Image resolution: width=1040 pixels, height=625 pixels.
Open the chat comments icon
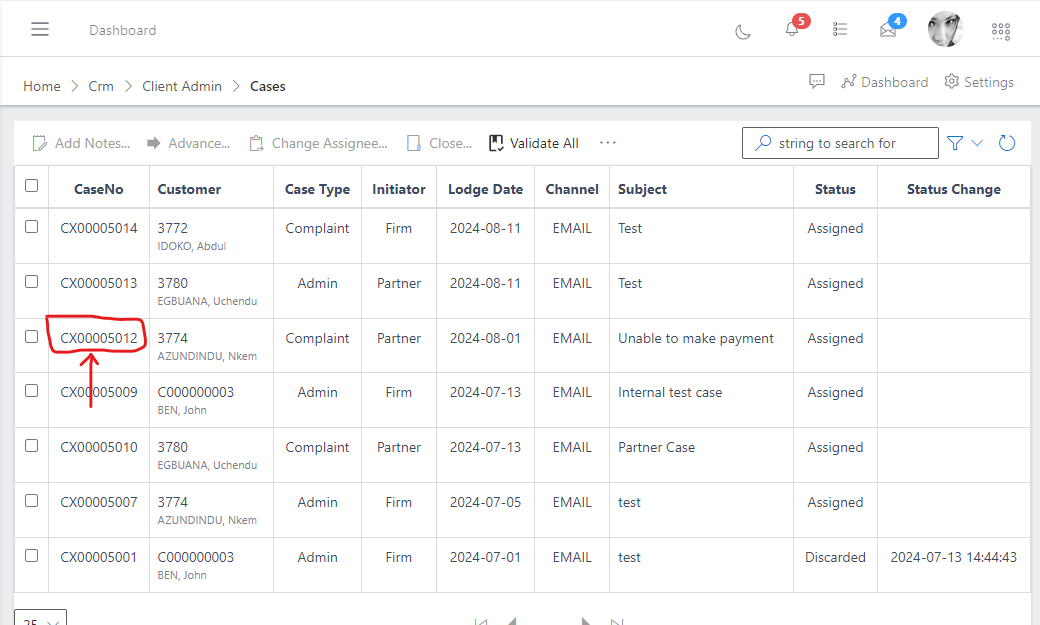817,82
